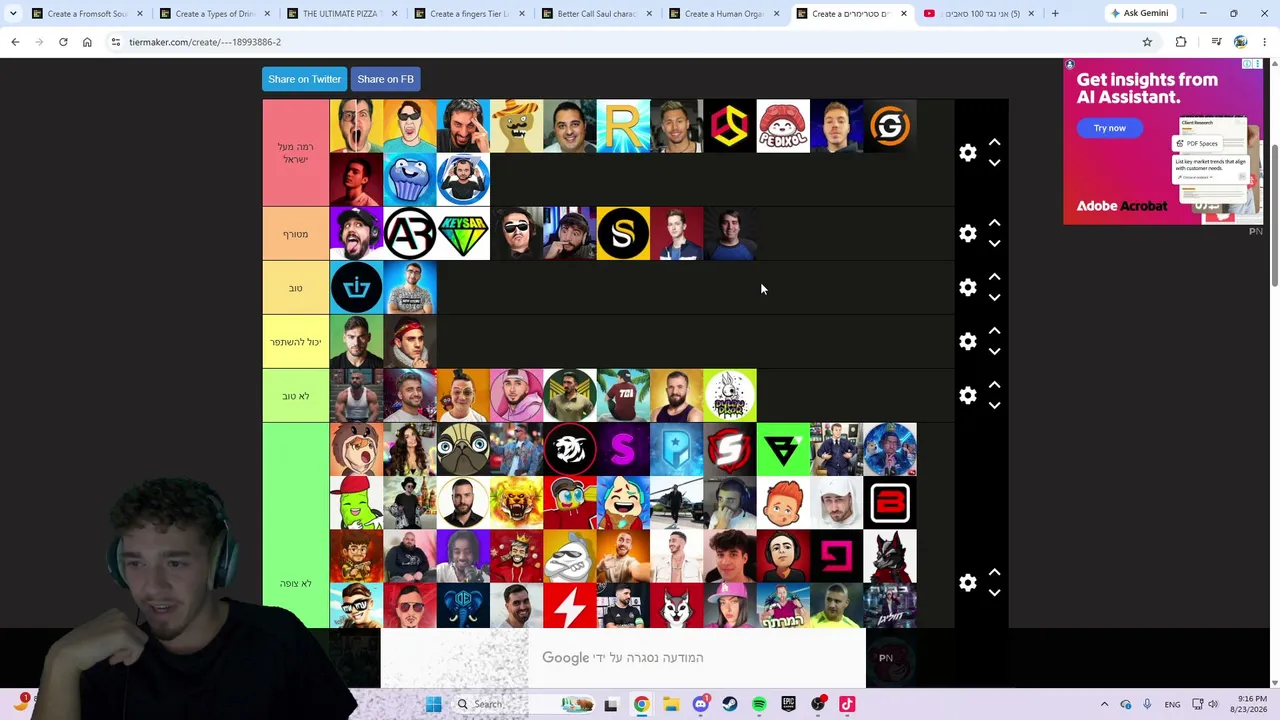Expand the system tray hidden icons
1280x720 pixels.
(1104, 704)
